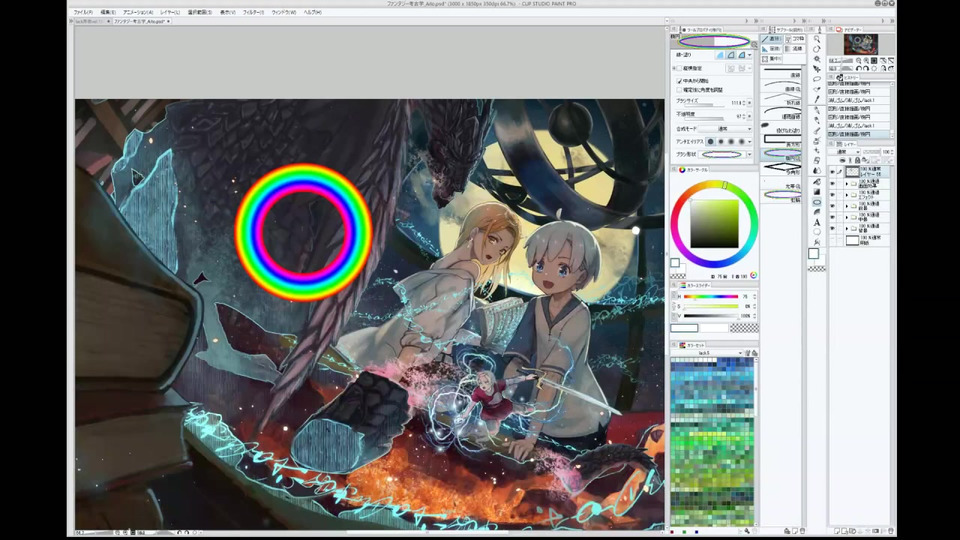The image size is (960, 540).
Task: Set 線・塗り to fill-only mode
Action: point(720,55)
